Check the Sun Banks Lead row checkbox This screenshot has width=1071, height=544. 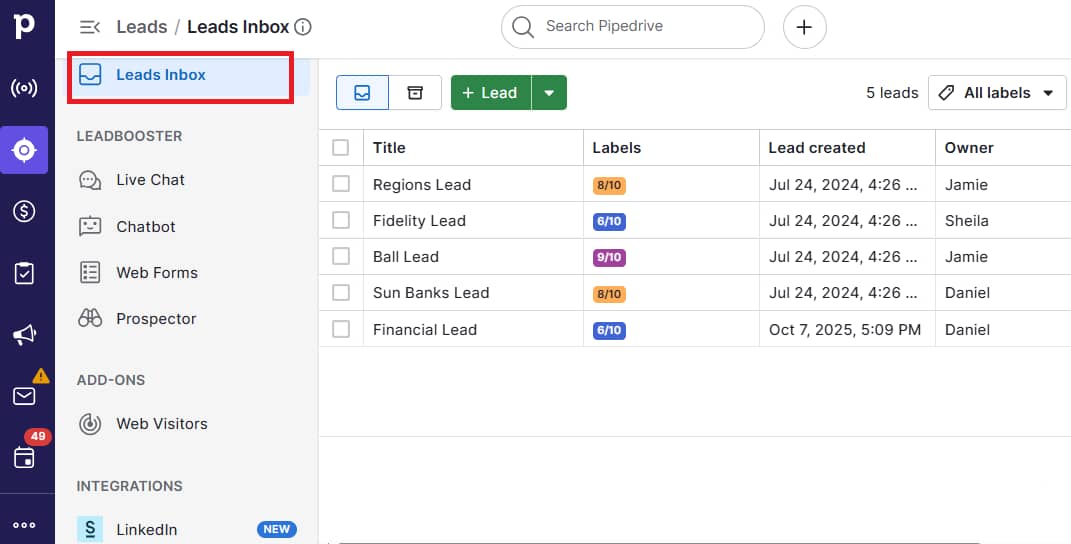tap(341, 293)
